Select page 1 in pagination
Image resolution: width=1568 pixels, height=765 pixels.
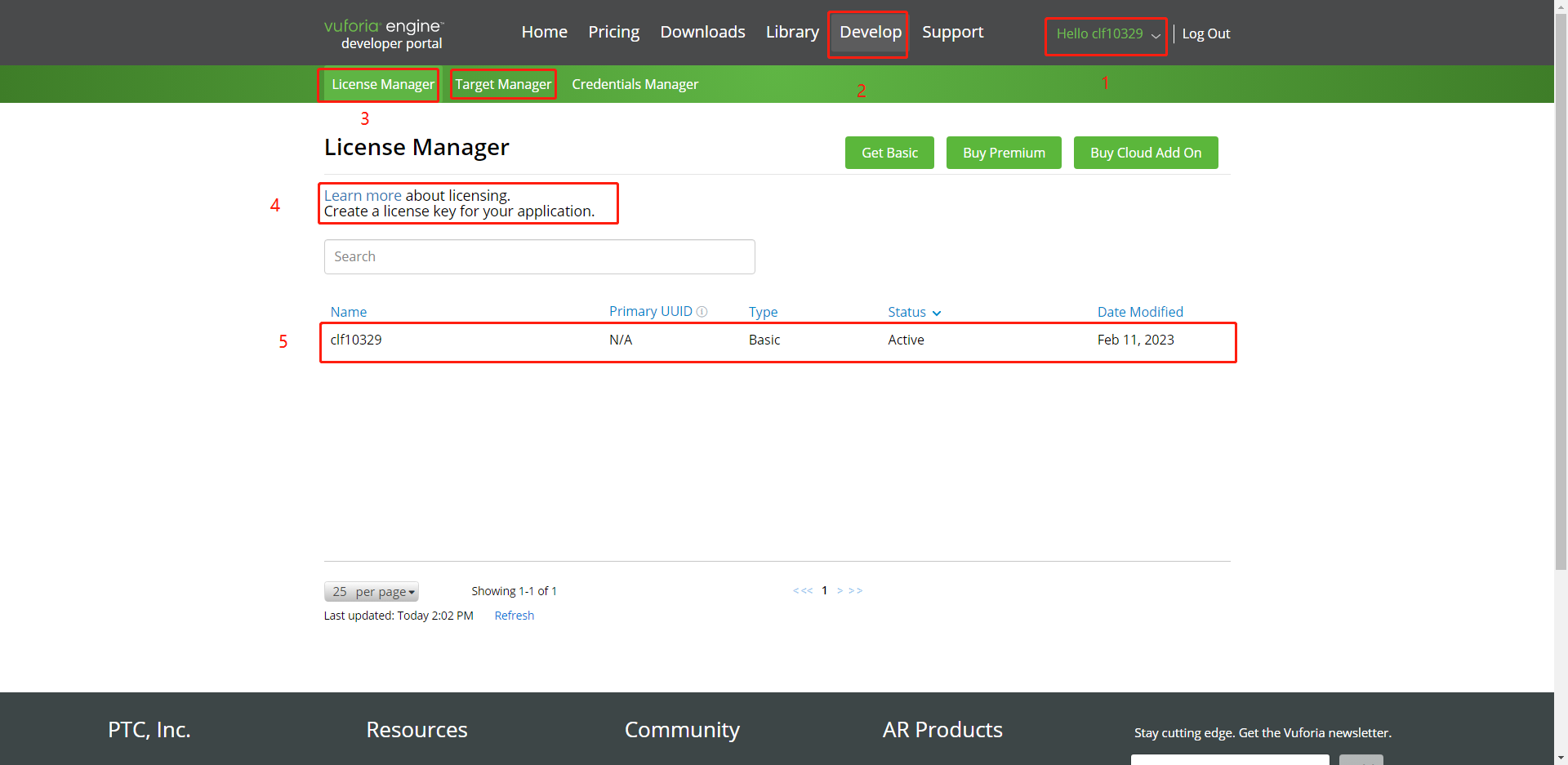(x=825, y=590)
